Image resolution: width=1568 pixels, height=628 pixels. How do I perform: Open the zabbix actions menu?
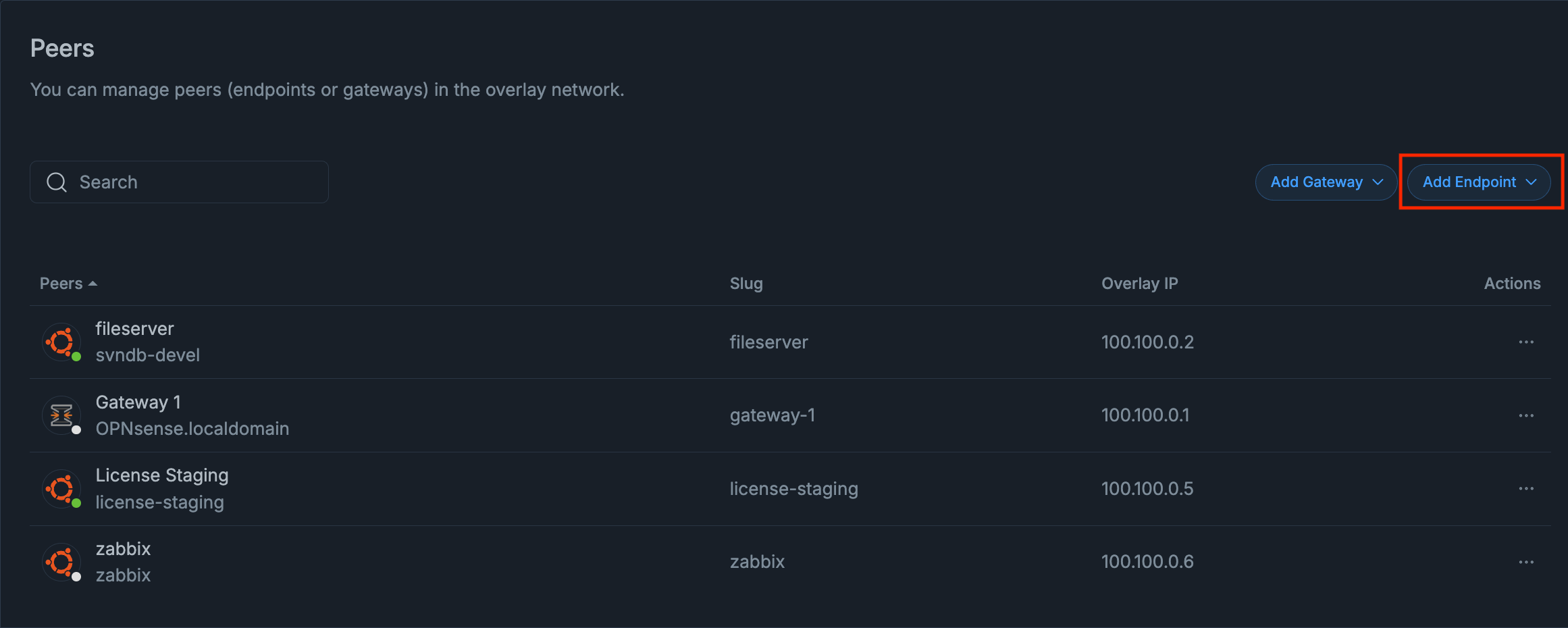(x=1526, y=561)
